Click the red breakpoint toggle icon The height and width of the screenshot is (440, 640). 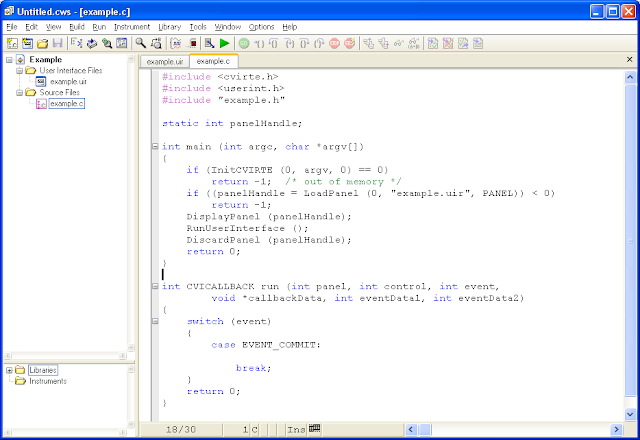point(192,43)
